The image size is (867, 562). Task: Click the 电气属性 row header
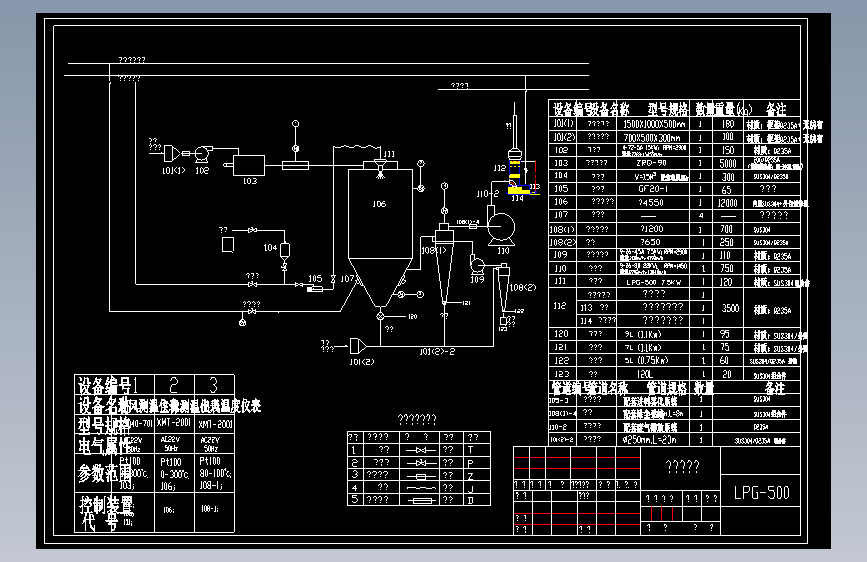click(105, 445)
